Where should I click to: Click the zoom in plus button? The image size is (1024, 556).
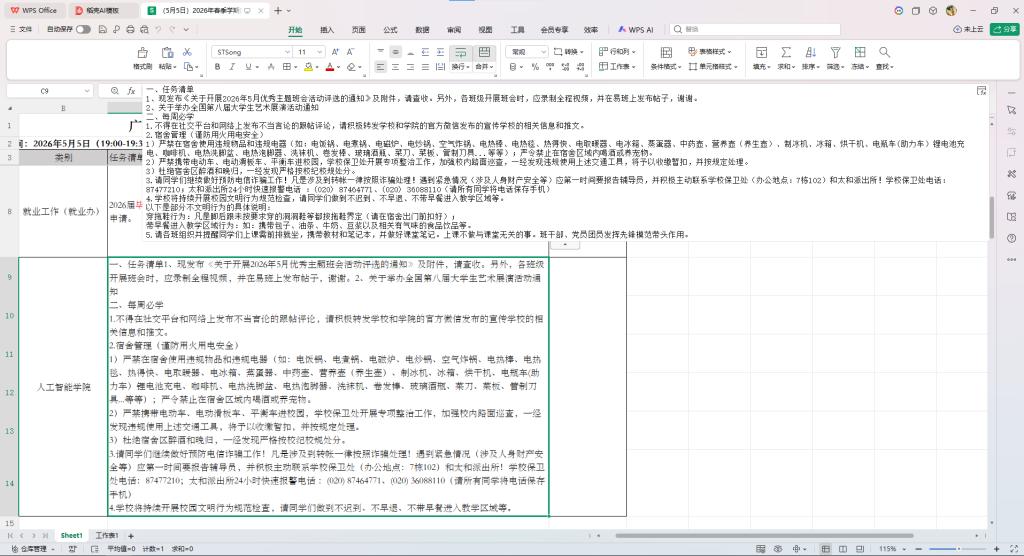(x=997, y=549)
